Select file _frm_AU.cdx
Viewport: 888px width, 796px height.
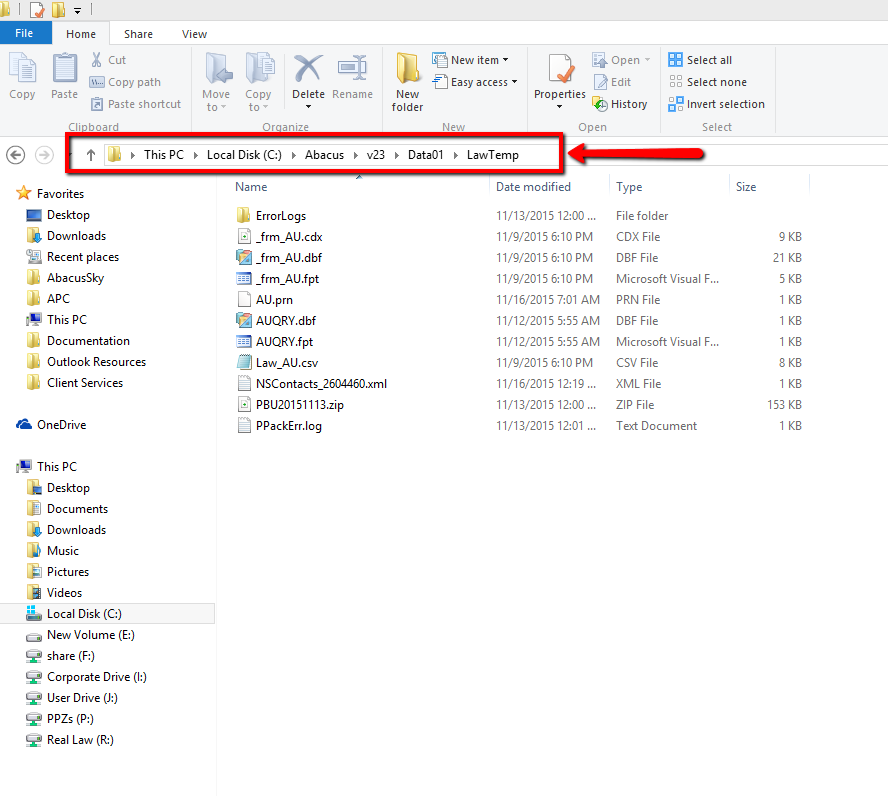289,237
